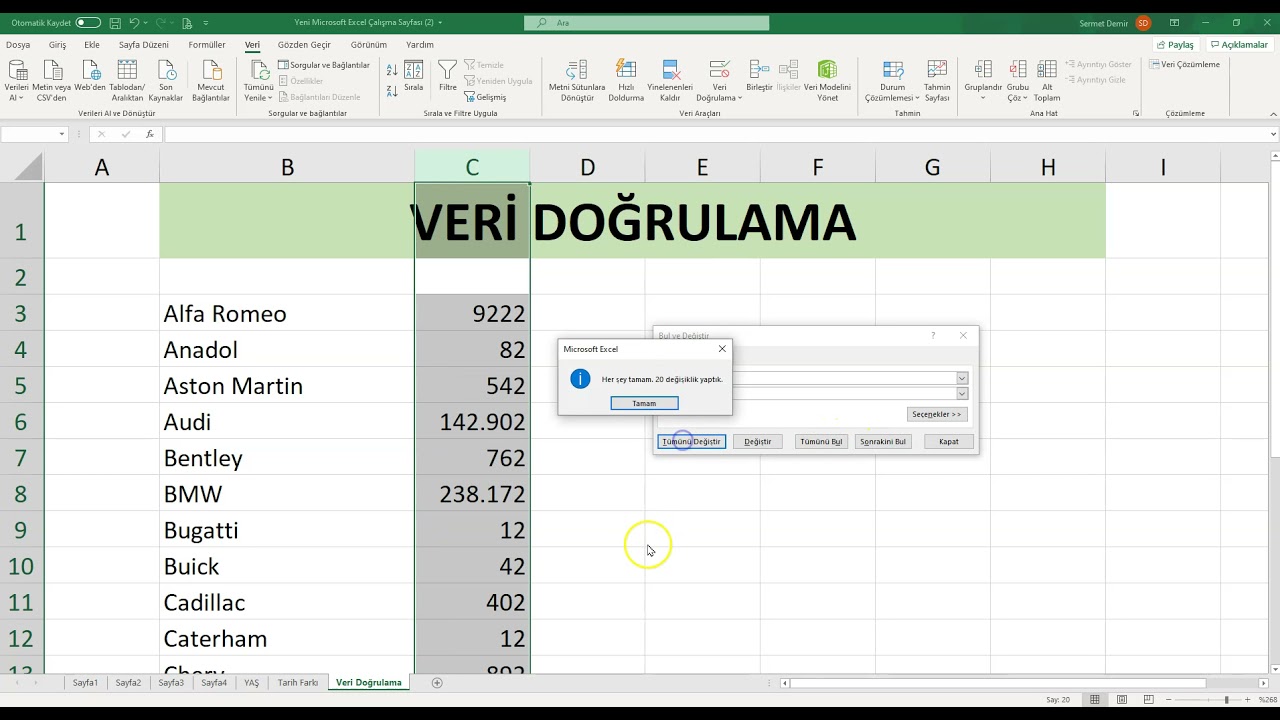Open the Dosya menu

click(x=18, y=45)
